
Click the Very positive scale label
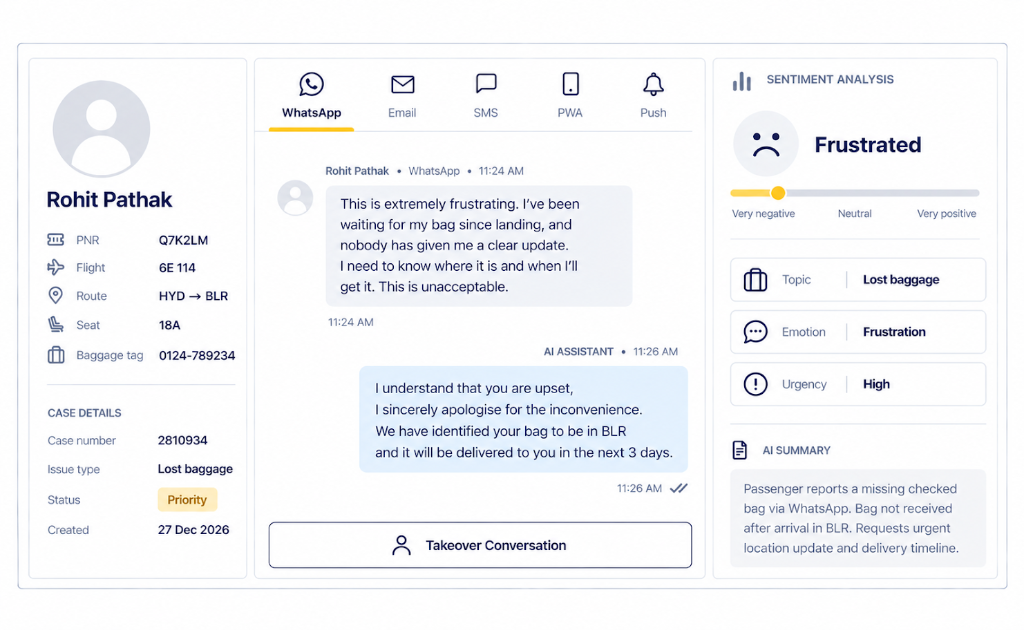[946, 213]
